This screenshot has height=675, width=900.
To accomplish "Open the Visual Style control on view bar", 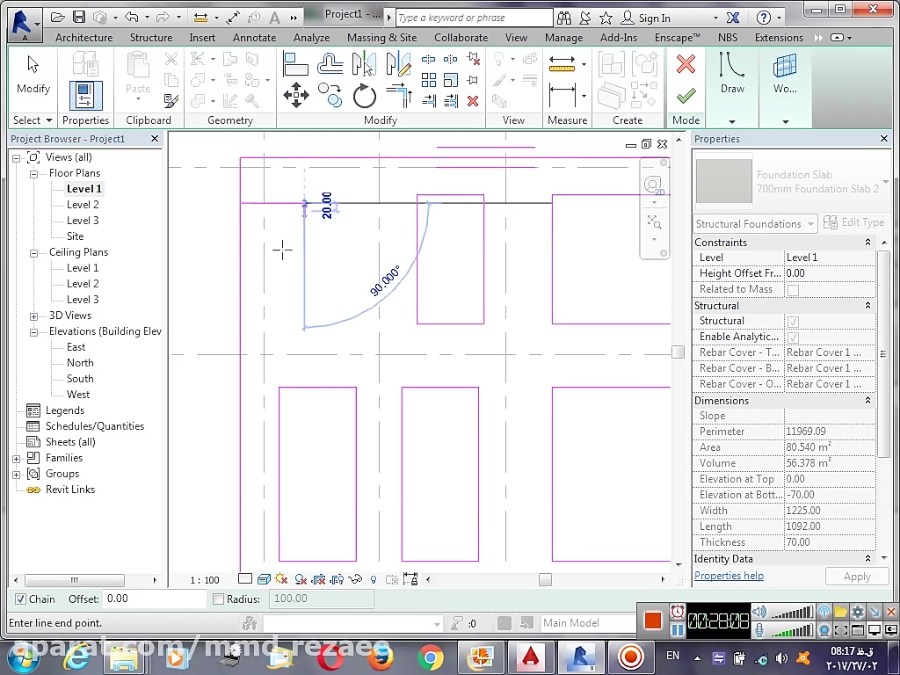I will (x=263, y=580).
